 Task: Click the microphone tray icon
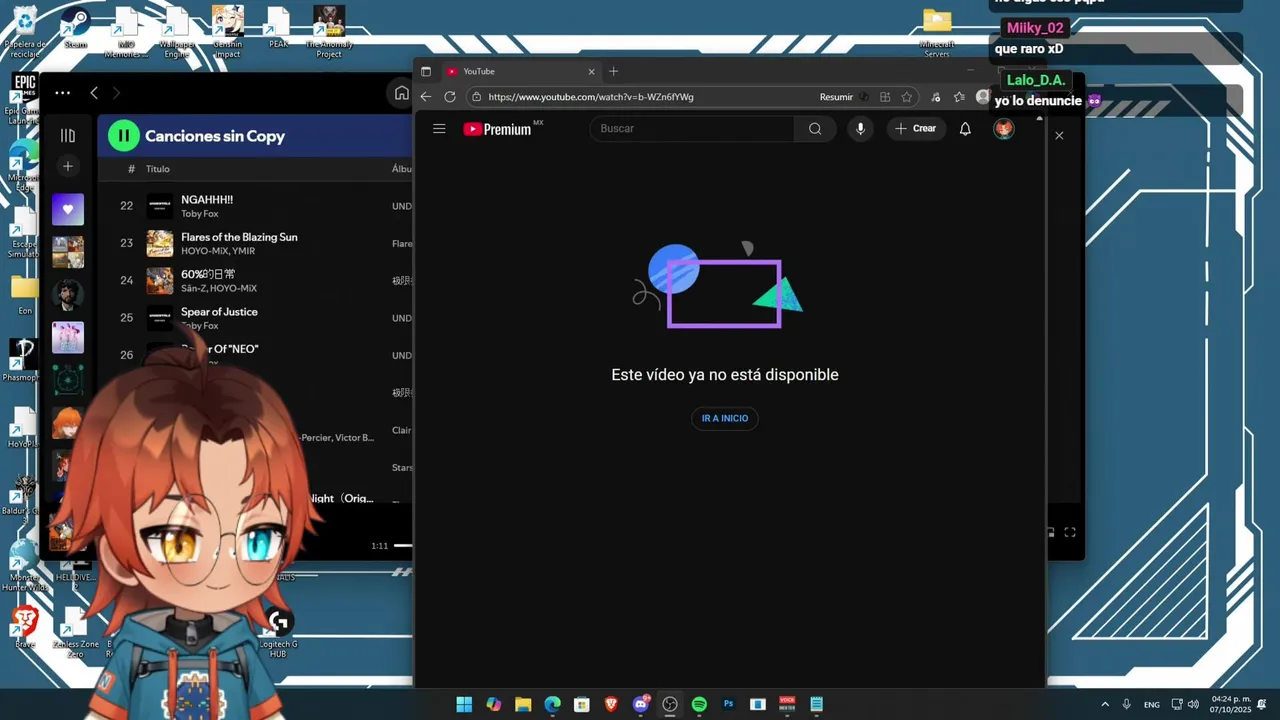(x=1127, y=704)
